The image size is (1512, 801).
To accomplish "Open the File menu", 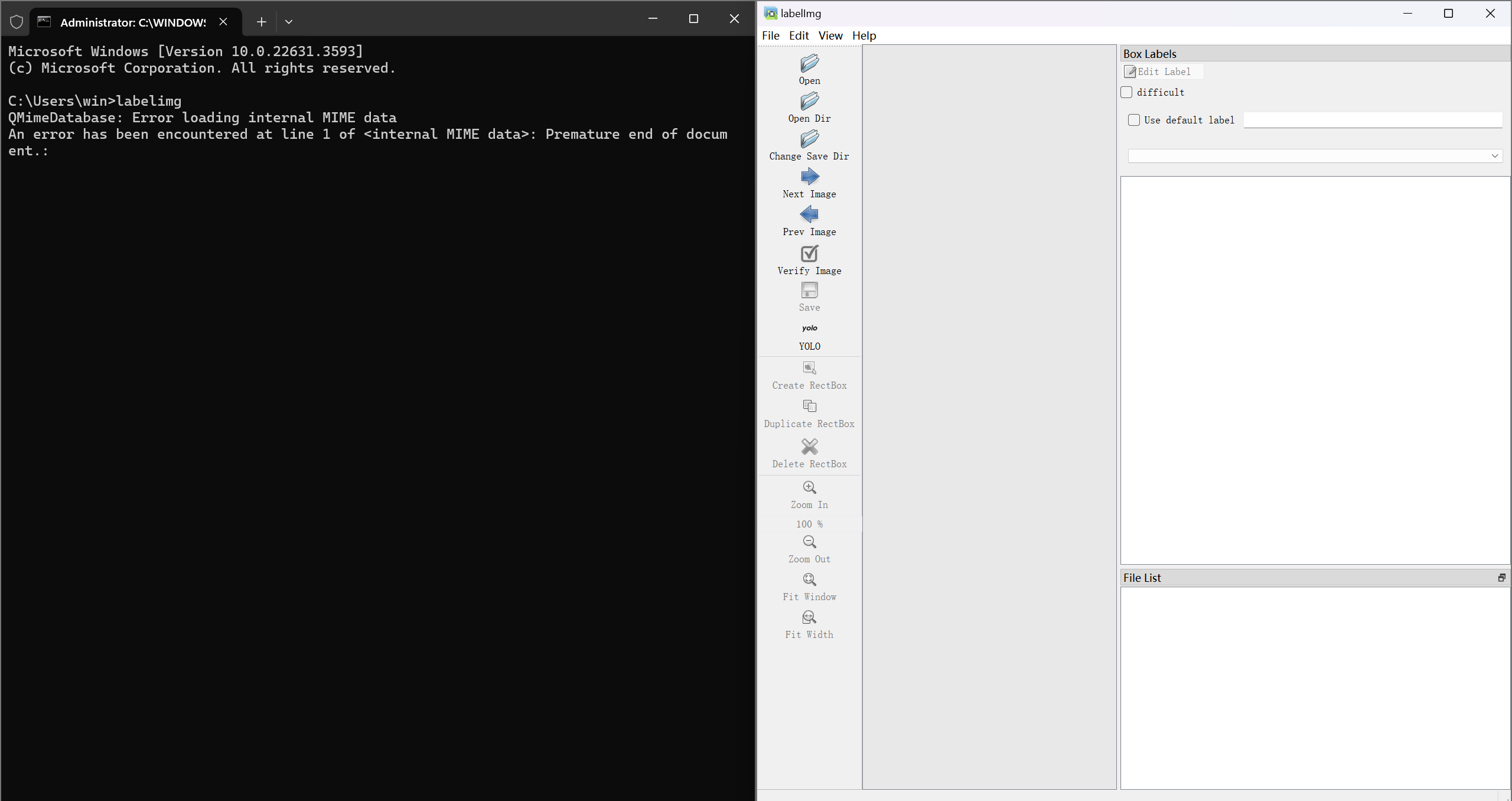I will coord(770,35).
